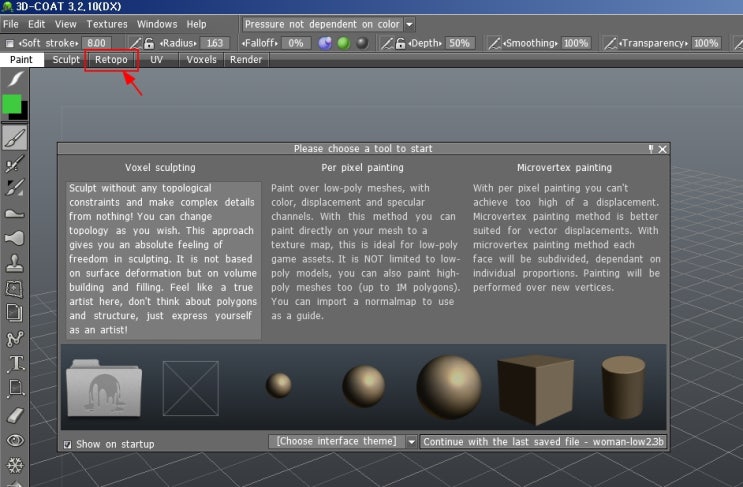The width and height of the screenshot is (743, 487).
Task: Select the cube primitive thumbnail
Action: (535, 389)
